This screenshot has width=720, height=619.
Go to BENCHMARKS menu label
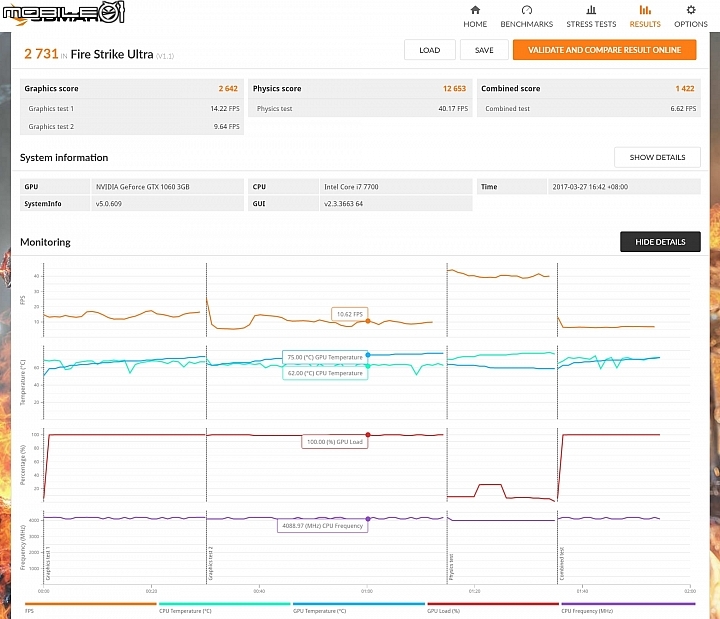pos(527,24)
